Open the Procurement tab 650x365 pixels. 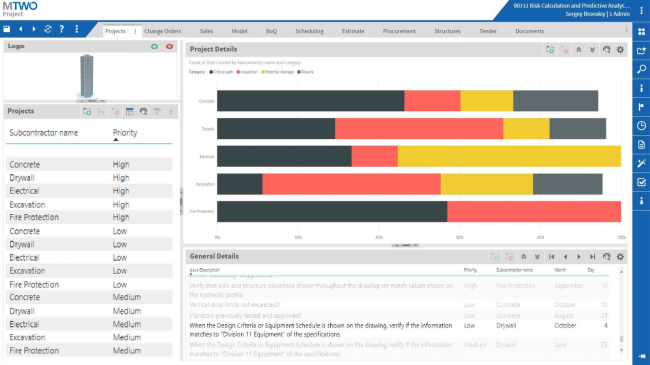coord(399,31)
